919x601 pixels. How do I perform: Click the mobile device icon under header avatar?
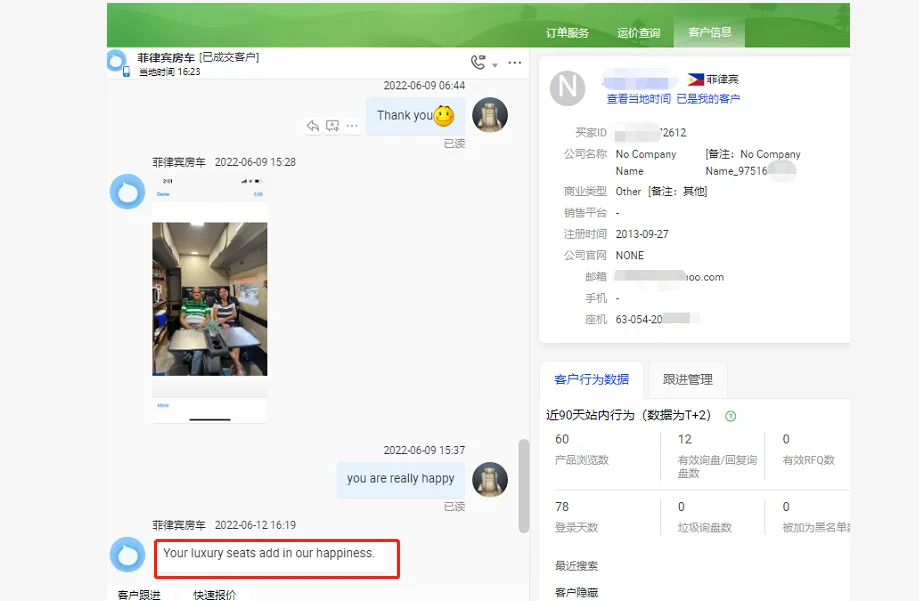tap(126, 72)
